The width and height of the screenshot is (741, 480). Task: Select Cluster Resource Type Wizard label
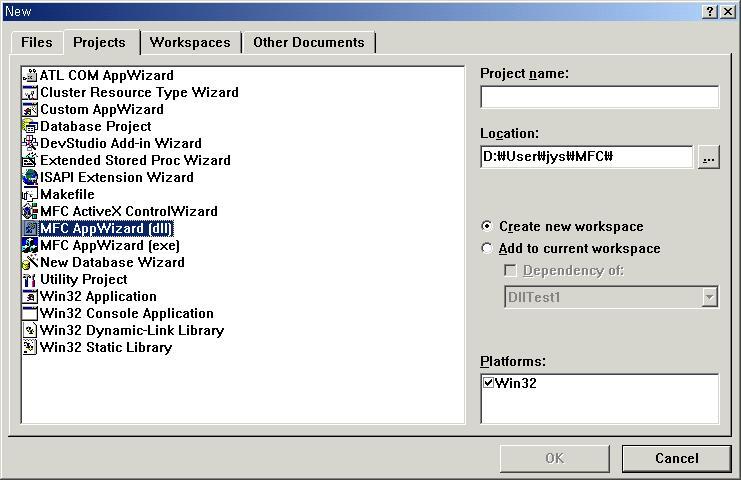(139, 92)
